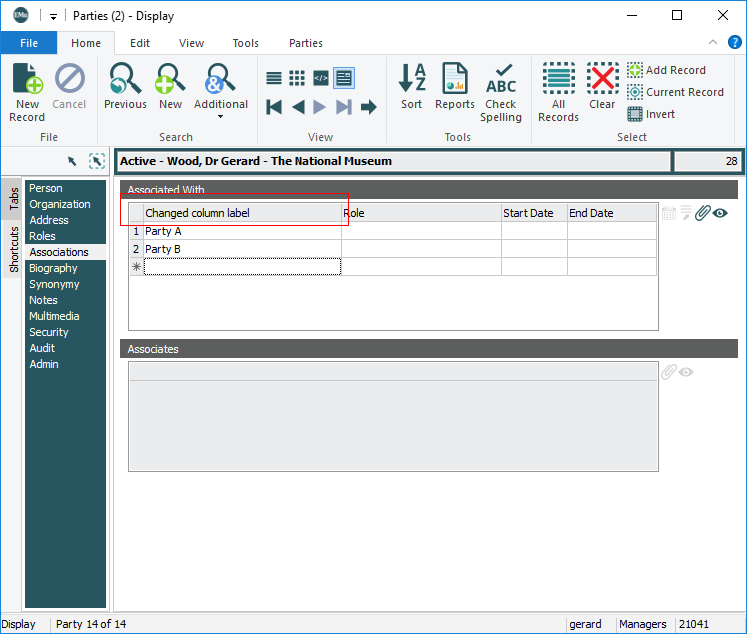The image size is (747, 634).
Task: Toggle the eye icon beside Associated With
Action: [720, 213]
